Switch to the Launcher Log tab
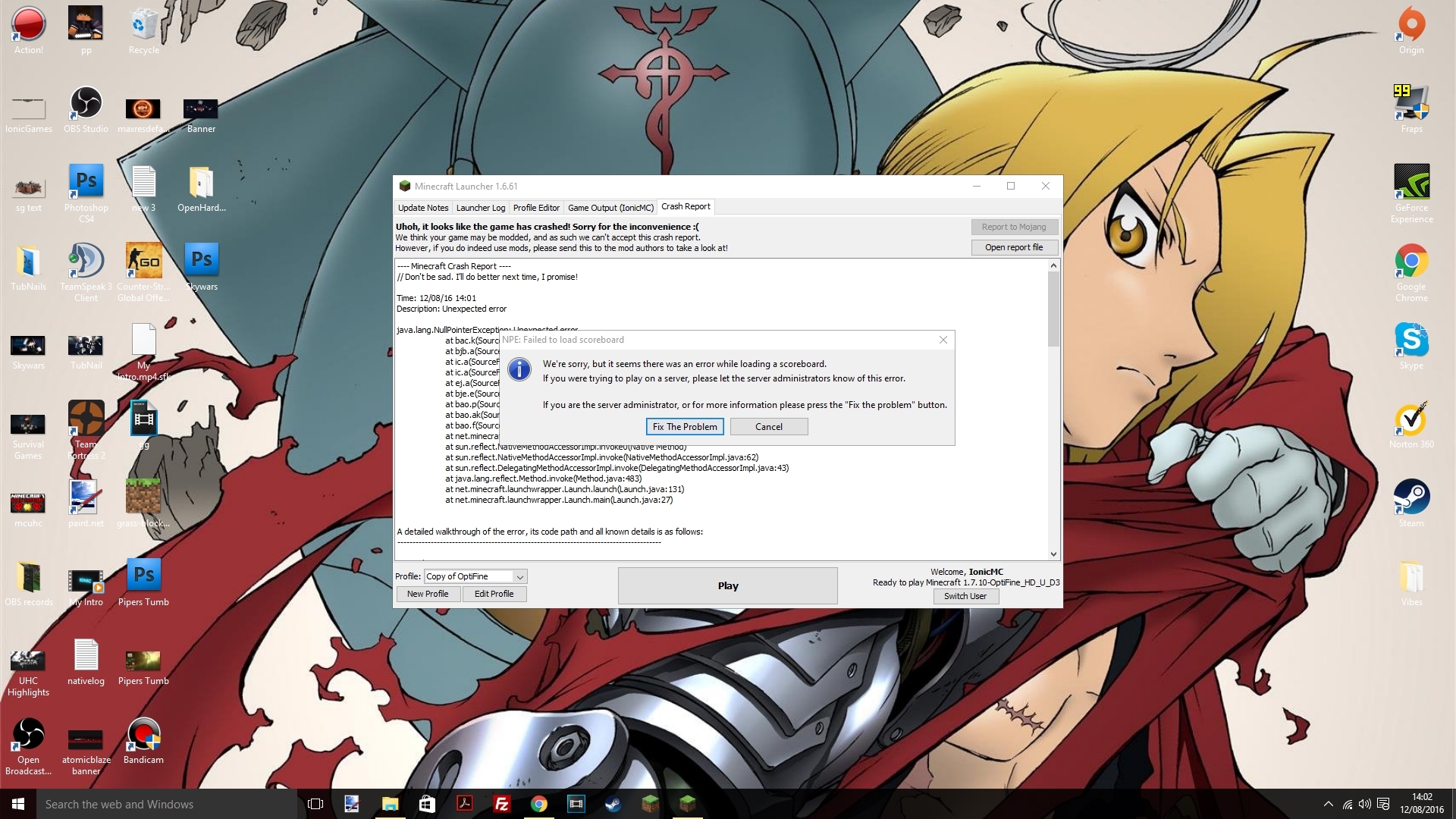Screen dimensions: 1456x819 coord(480,208)
